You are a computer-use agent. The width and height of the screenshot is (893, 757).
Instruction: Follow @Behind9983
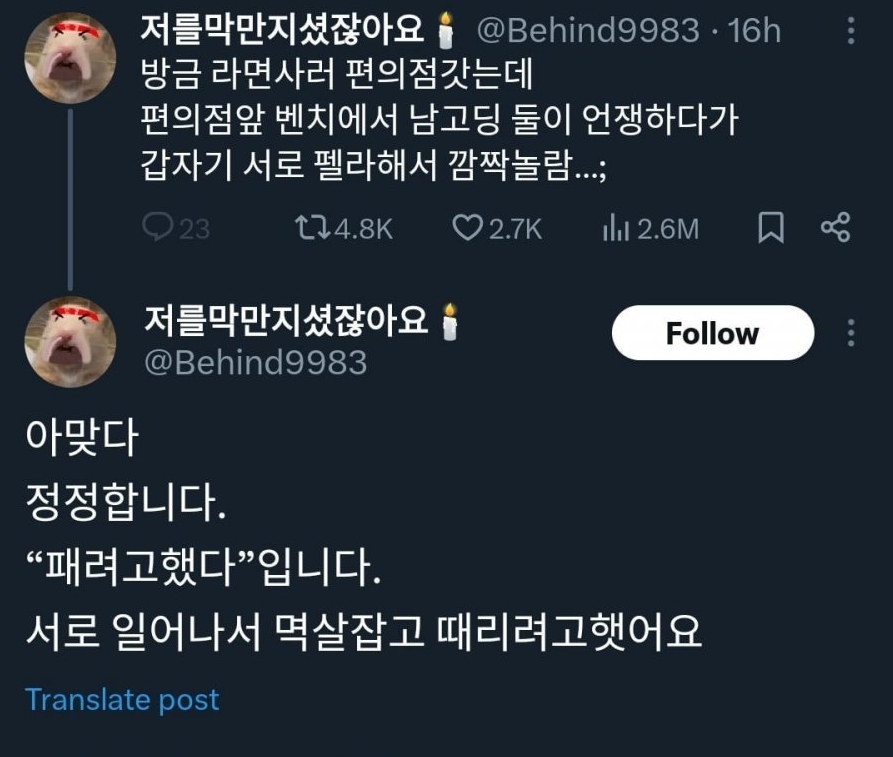coord(712,333)
